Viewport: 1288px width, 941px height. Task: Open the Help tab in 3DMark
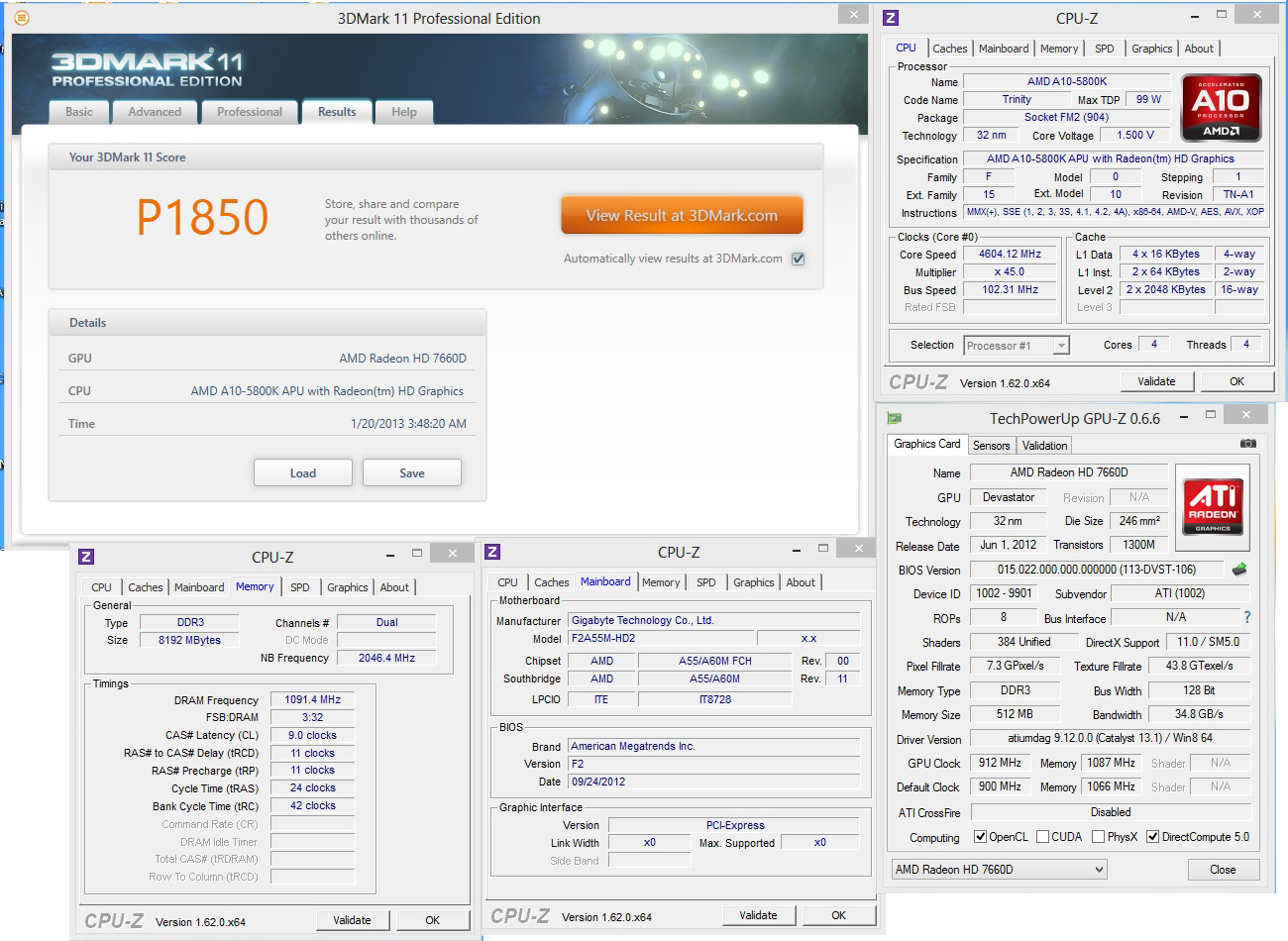tap(404, 112)
